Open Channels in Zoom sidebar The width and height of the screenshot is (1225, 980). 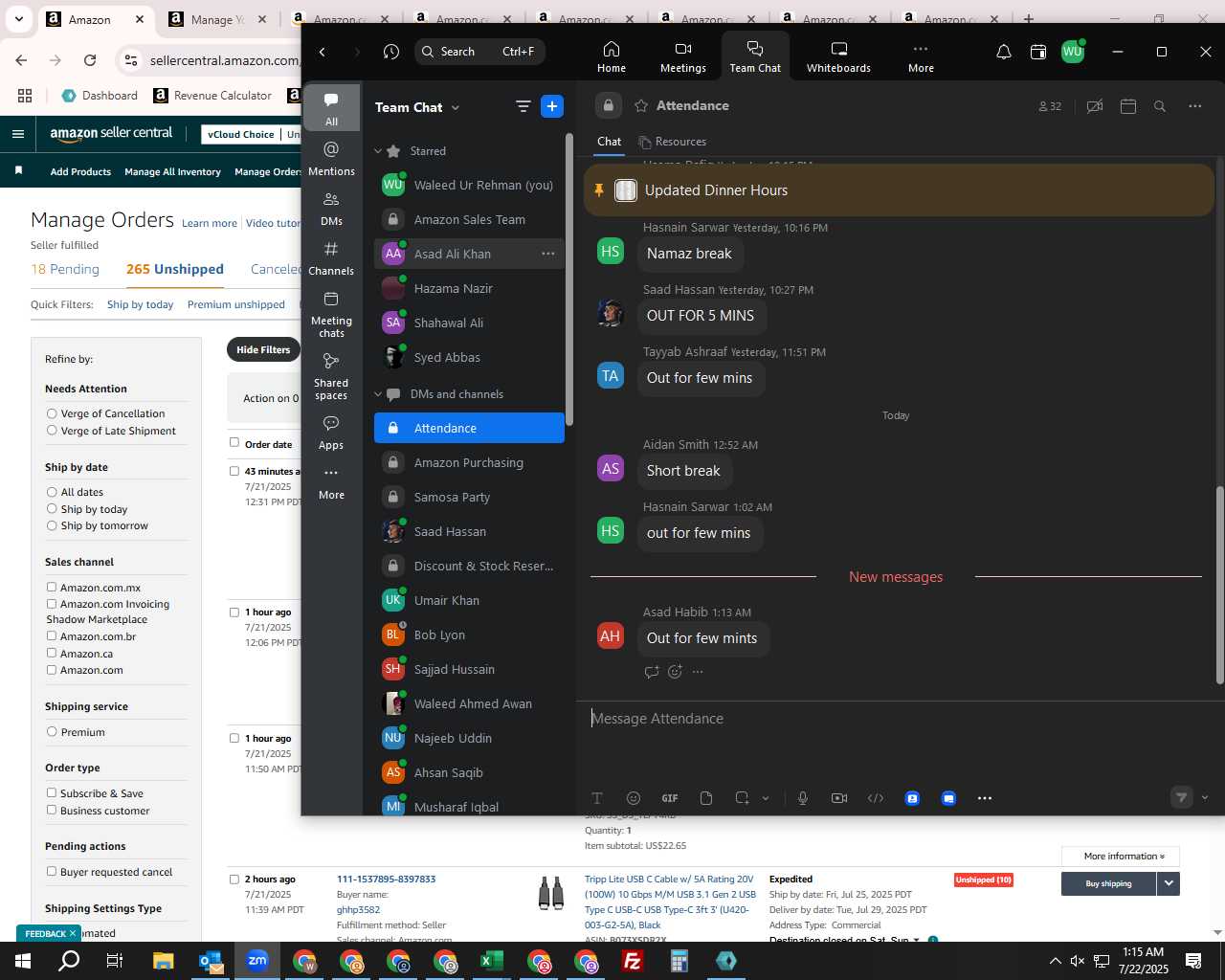coord(331,257)
